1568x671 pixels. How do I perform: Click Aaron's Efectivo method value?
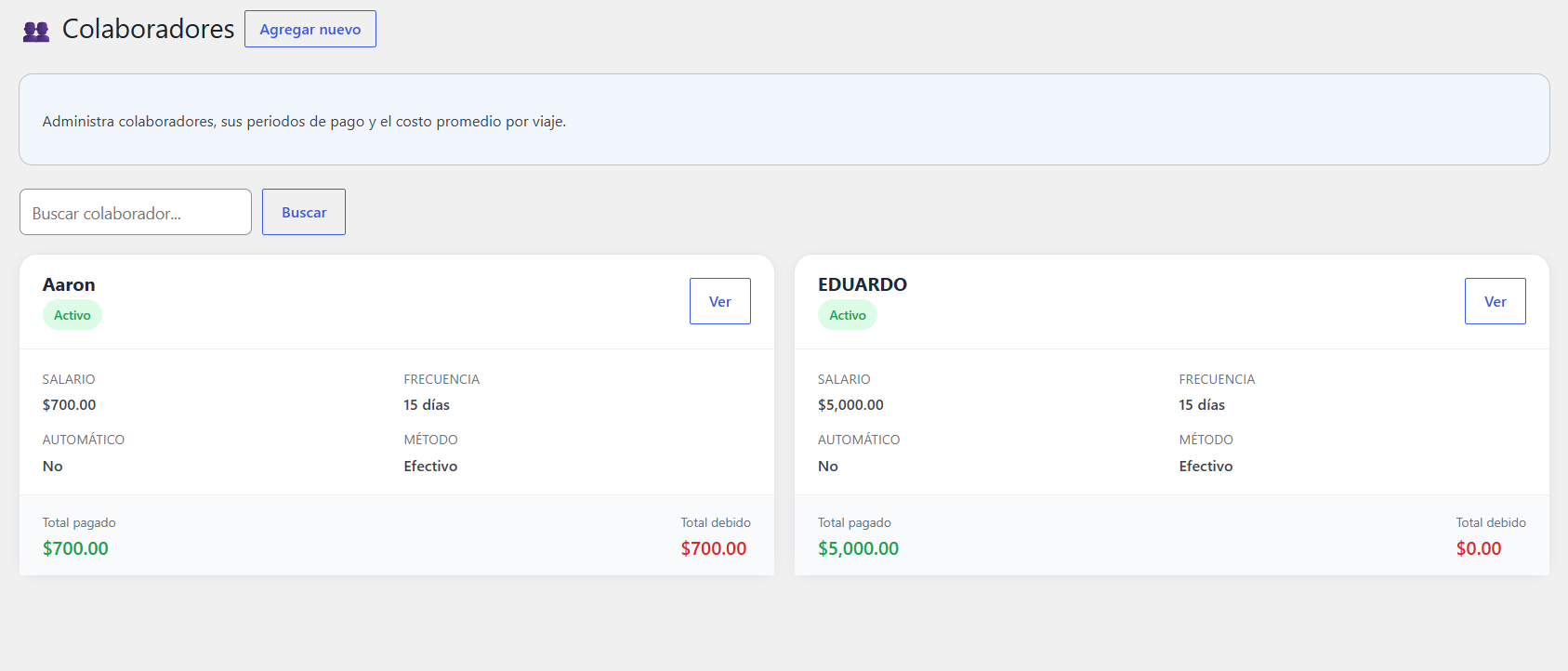[430, 466]
